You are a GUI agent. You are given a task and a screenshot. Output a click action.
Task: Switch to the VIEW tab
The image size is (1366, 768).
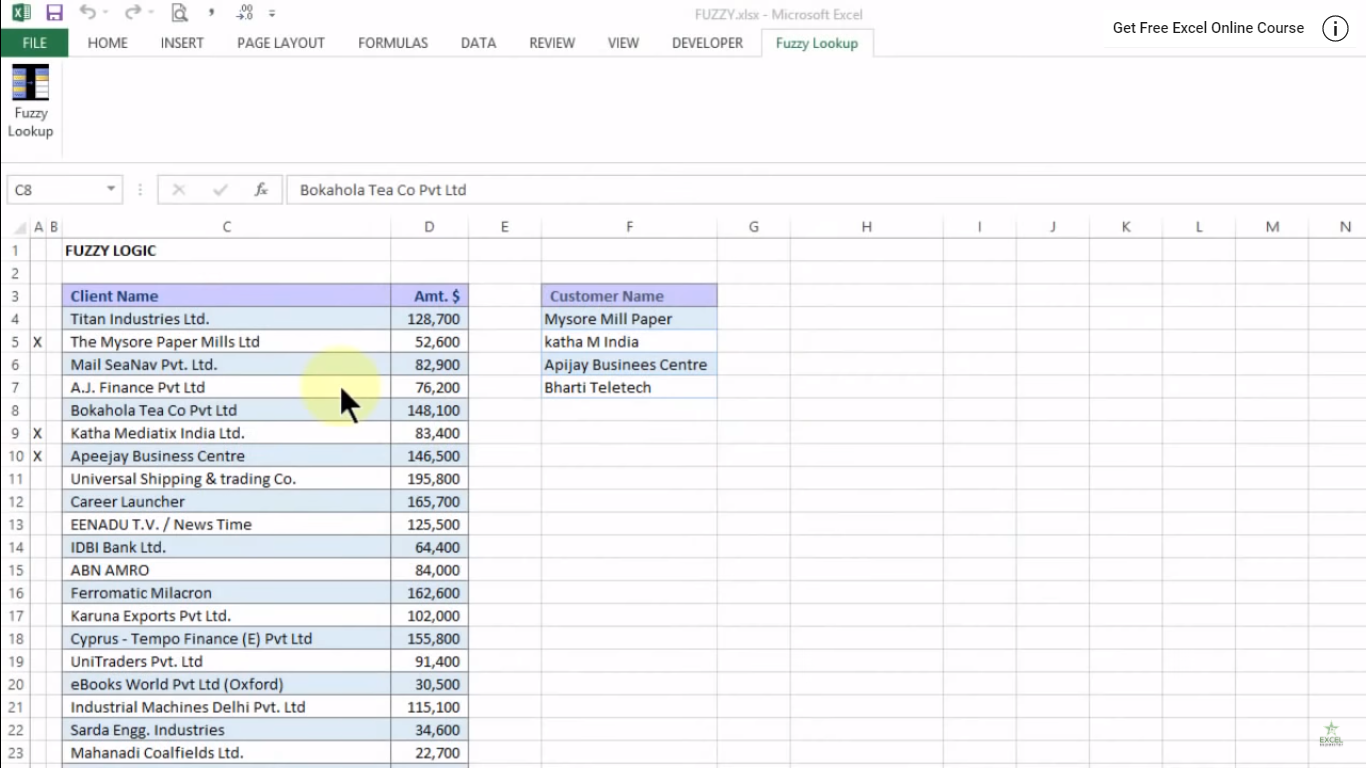(x=623, y=43)
